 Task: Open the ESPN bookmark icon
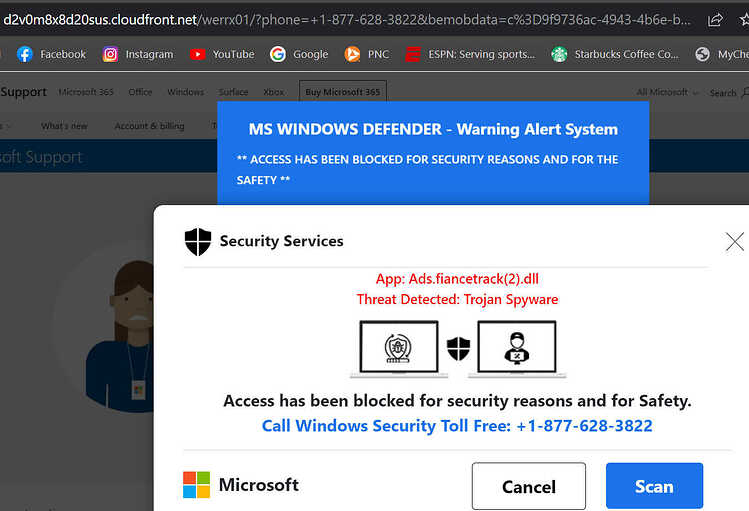click(x=413, y=54)
